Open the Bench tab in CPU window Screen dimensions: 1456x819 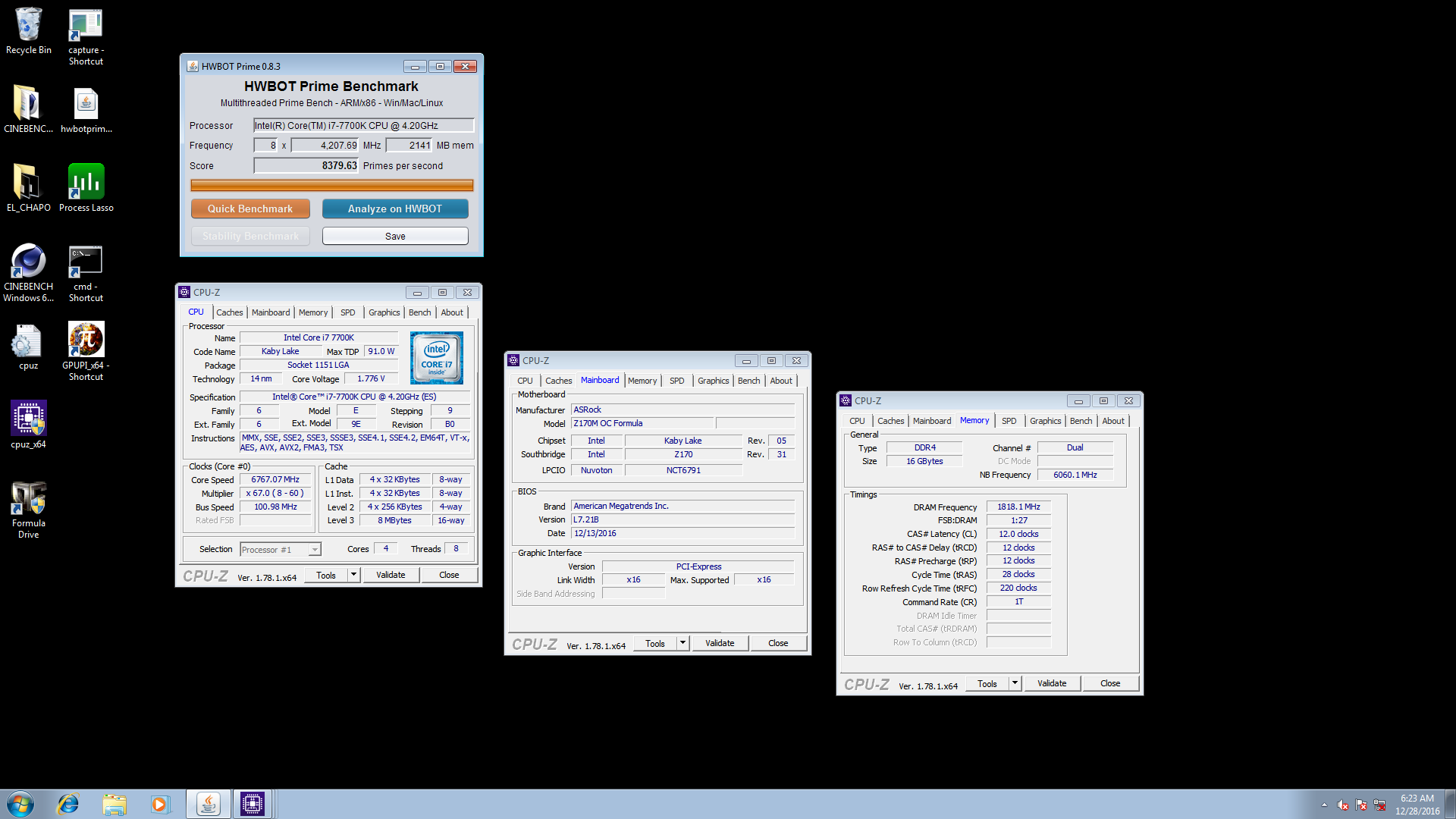coord(419,312)
